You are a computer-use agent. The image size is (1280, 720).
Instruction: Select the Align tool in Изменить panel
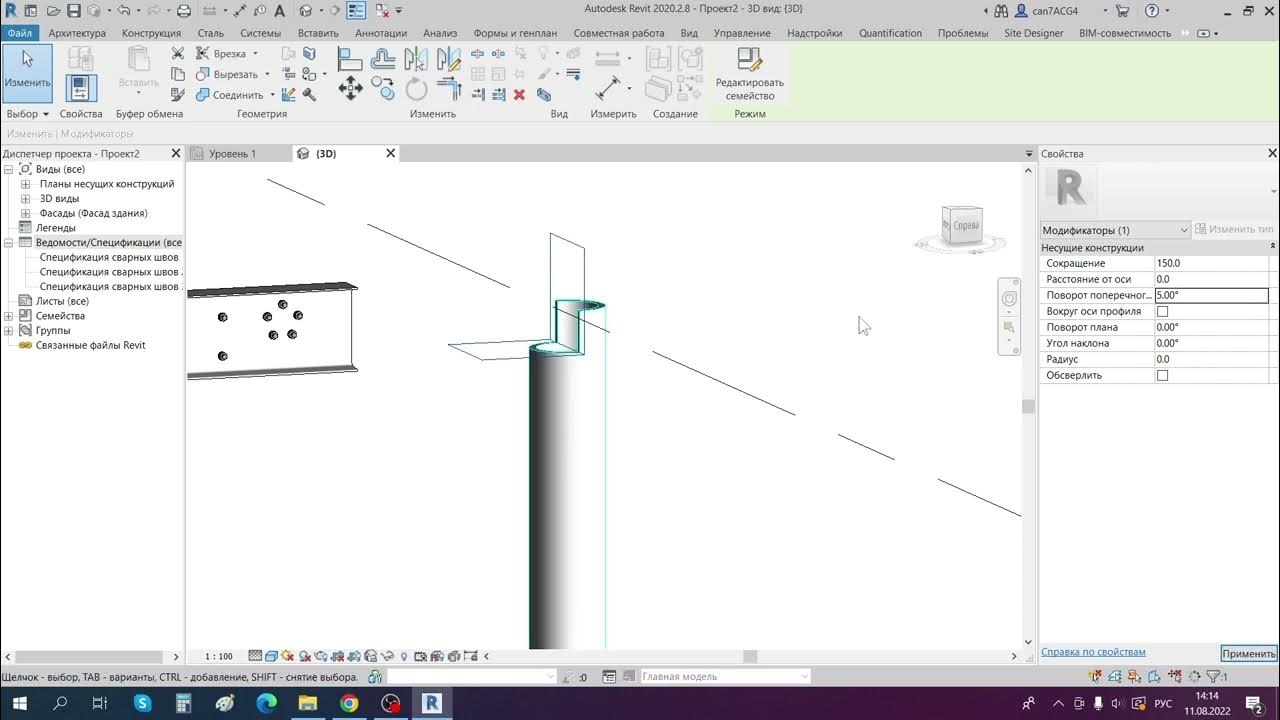pos(350,59)
